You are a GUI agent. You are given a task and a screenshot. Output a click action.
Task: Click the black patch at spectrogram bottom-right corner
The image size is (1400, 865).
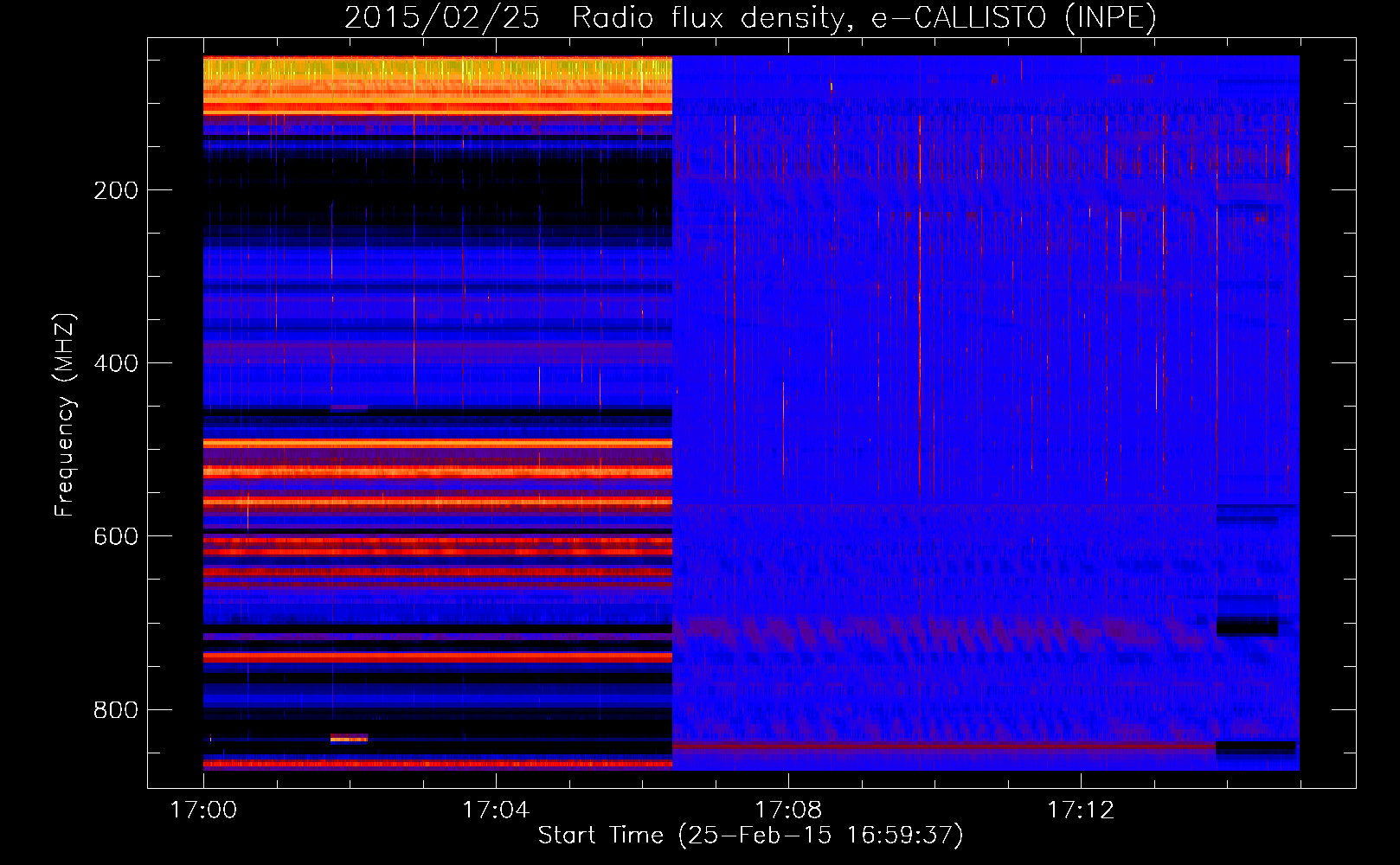1256,746
